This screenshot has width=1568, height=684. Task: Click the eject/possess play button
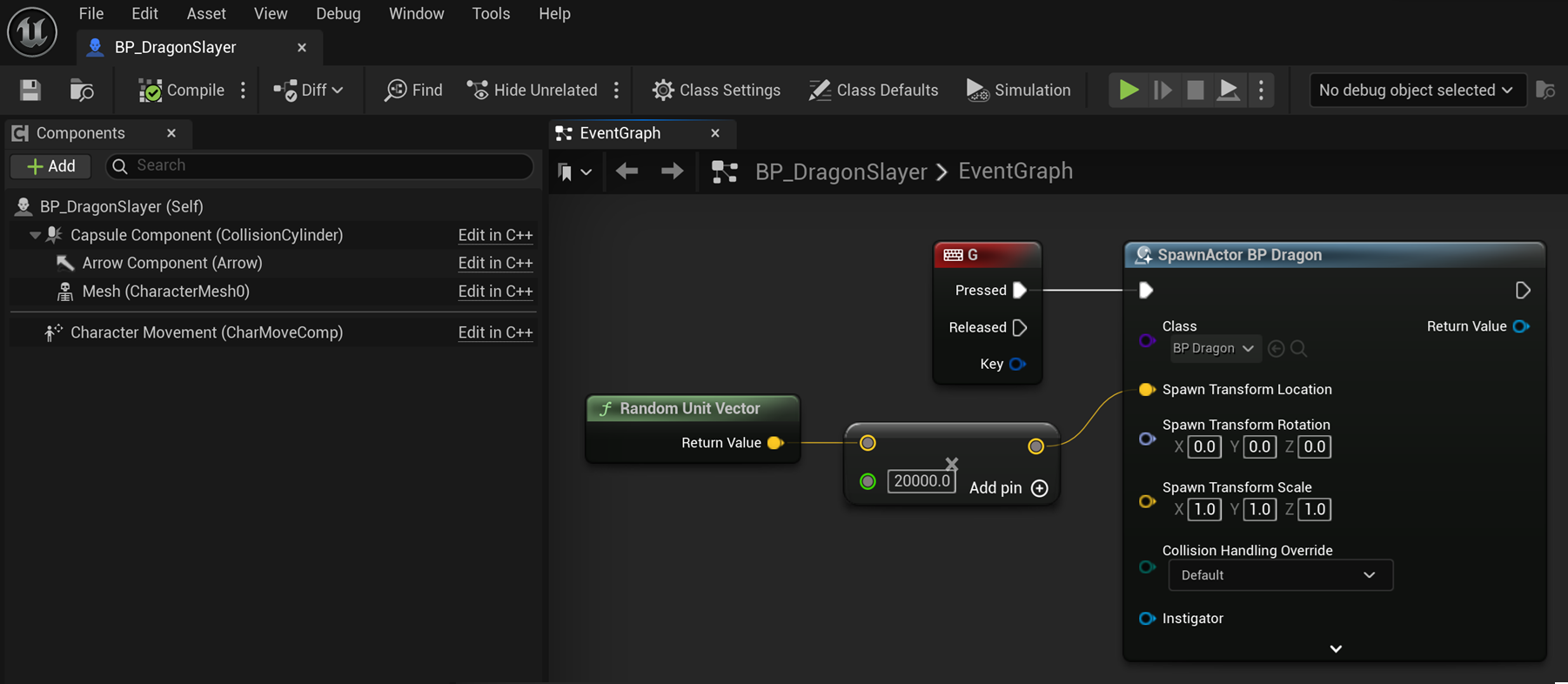coord(1229,90)
